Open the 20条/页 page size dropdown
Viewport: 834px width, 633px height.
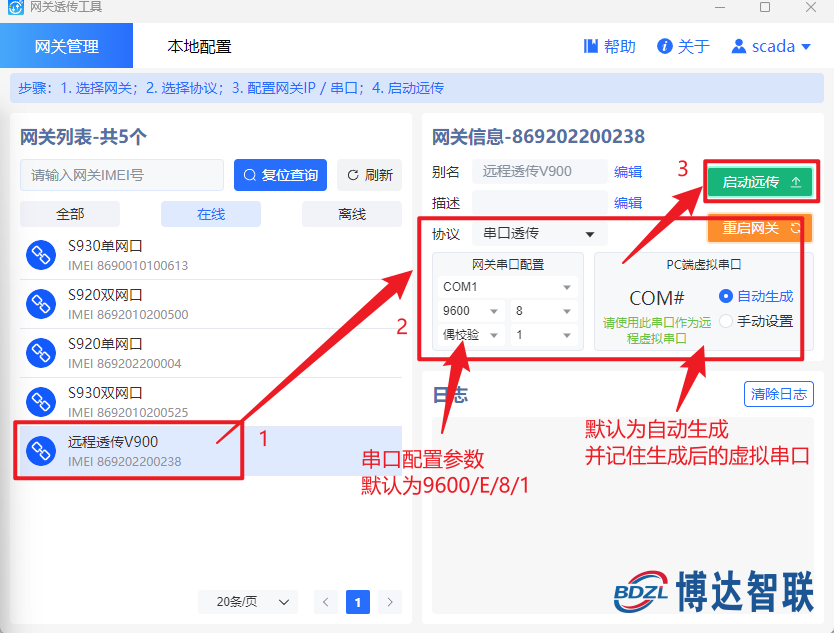coord(248,602)
